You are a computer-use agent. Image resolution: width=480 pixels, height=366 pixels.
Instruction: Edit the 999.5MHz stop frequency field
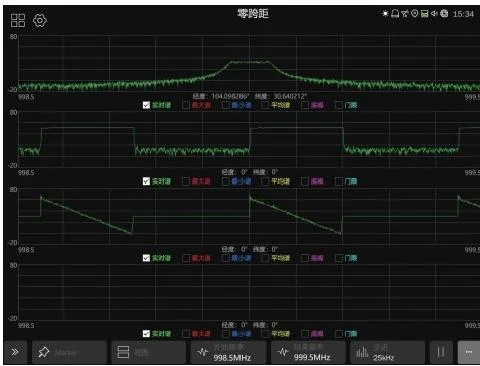click(x=308, y=352)
